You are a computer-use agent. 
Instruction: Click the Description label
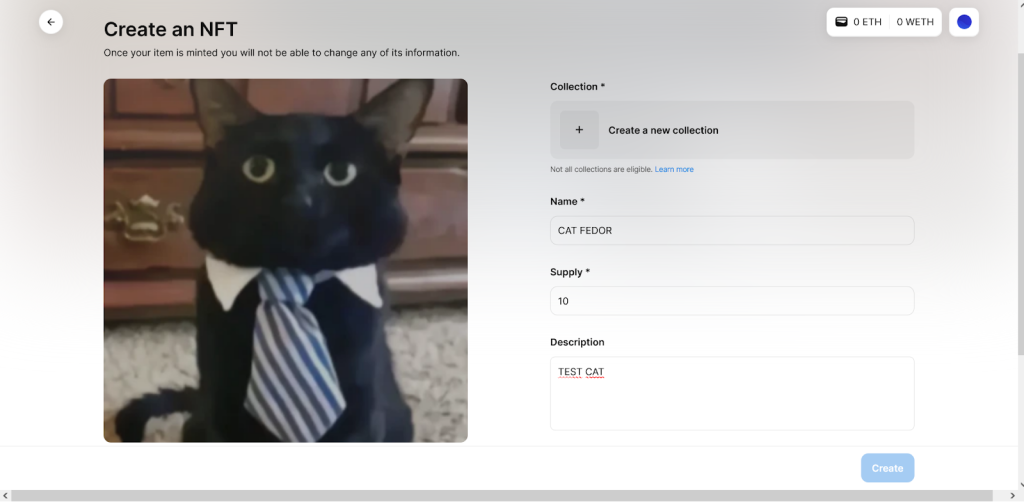pos(577,342)
